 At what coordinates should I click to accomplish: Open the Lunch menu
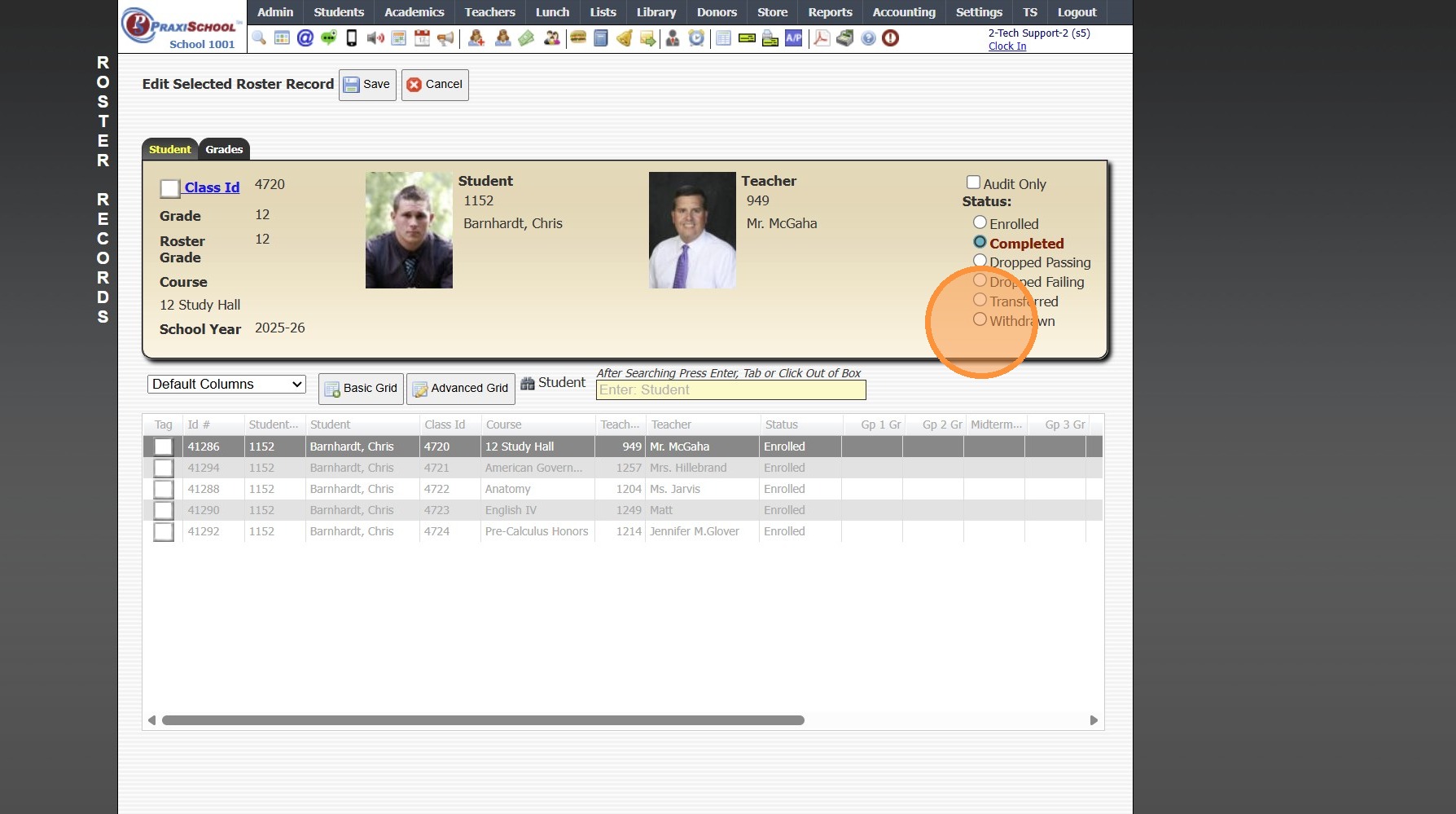[x=552, y=12]
